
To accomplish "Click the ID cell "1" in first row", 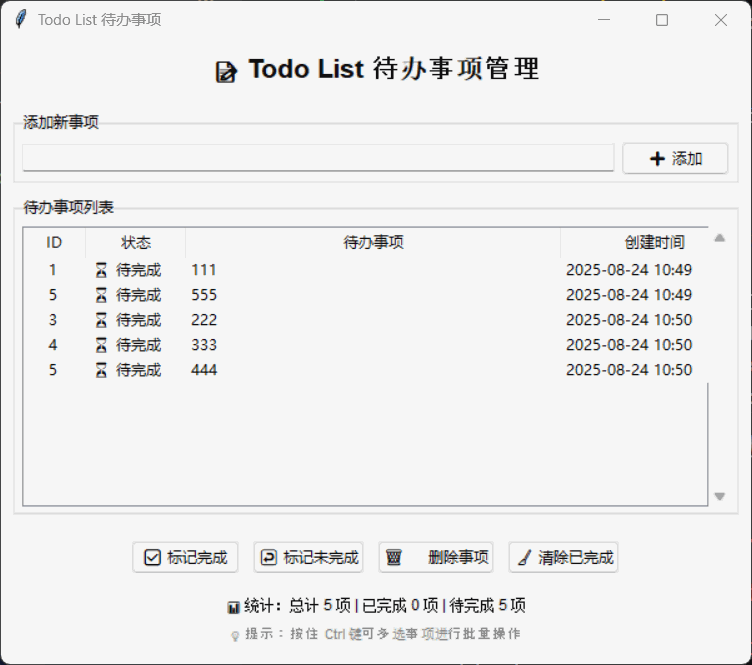I will [x=53, y=270].
